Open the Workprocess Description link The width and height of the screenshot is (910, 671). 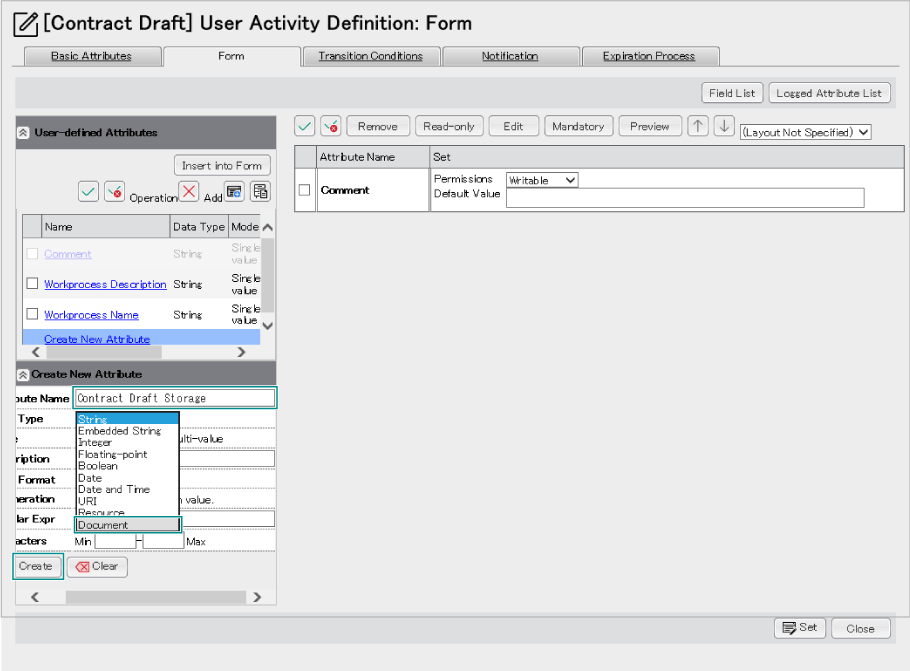pos(105,284)
